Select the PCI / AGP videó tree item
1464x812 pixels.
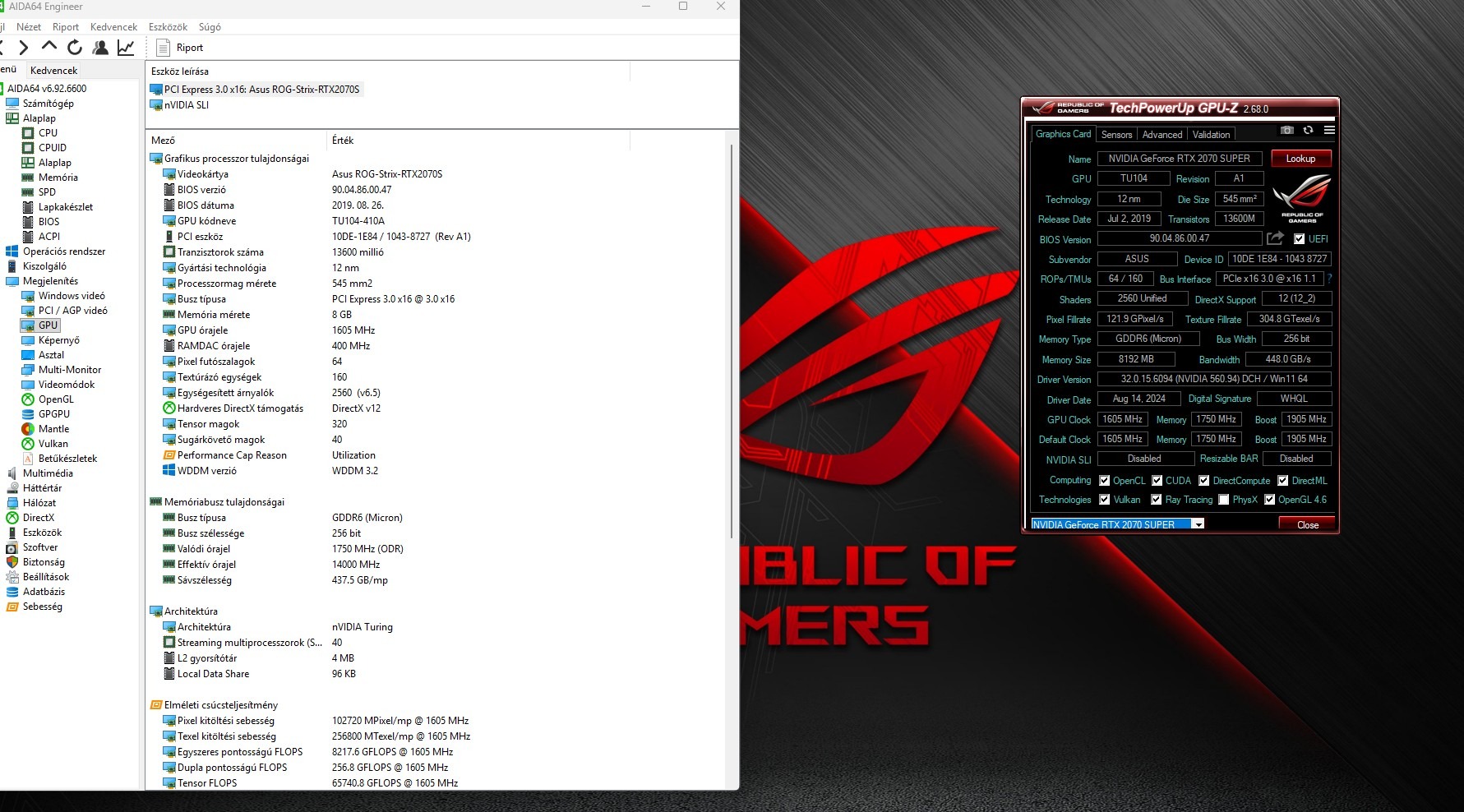point(72,311)
